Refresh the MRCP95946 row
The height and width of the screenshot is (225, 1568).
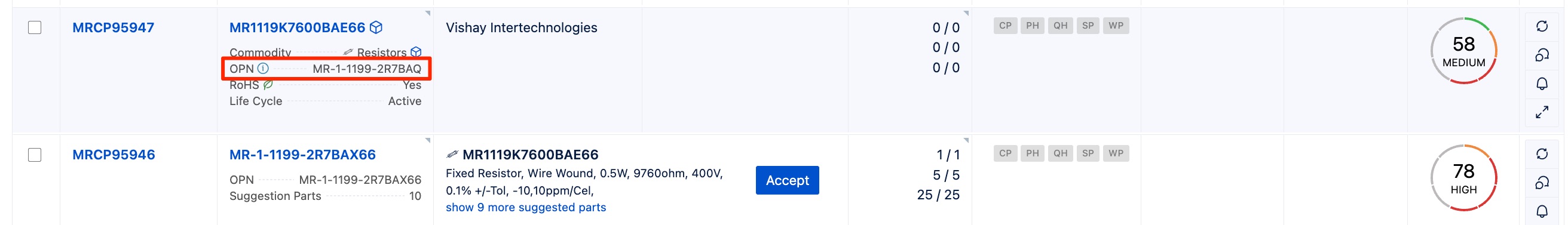click(x=1541, y=154)
